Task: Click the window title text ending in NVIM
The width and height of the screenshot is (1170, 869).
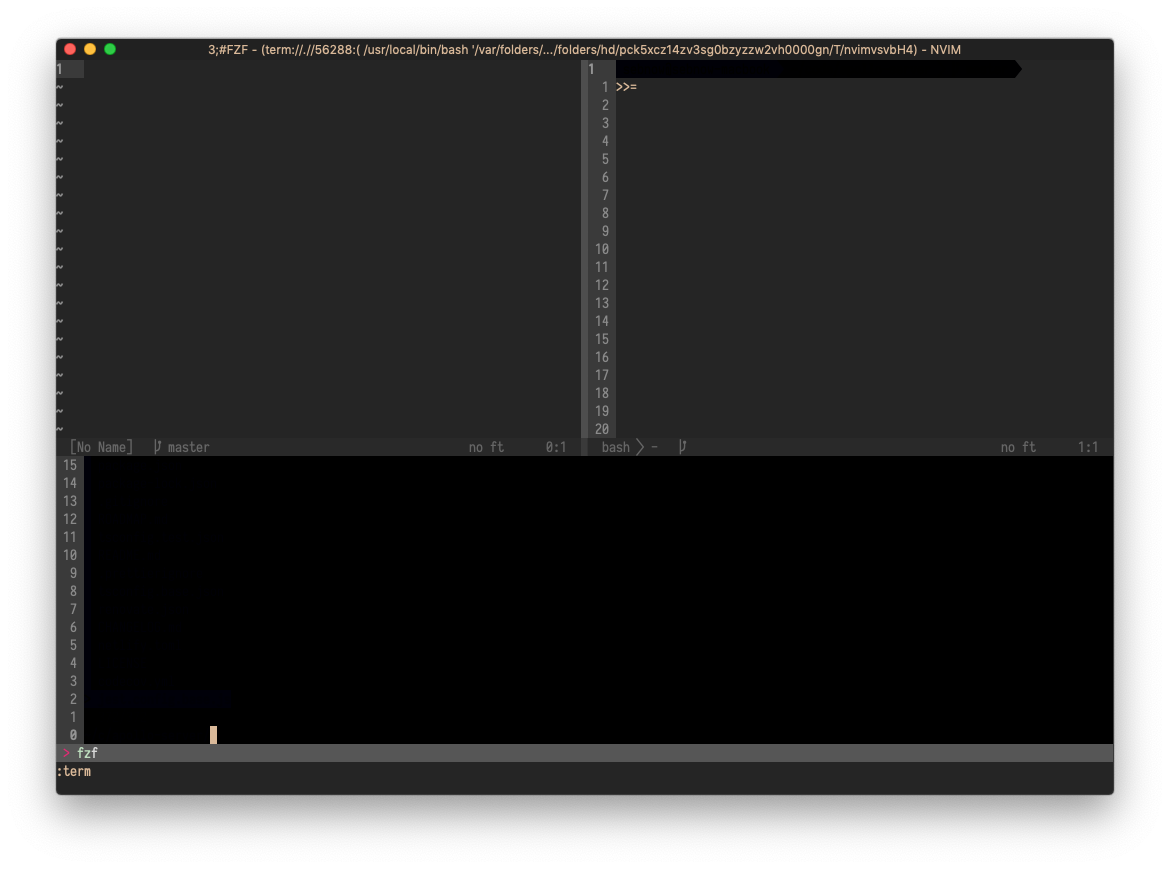Action: 584,49
